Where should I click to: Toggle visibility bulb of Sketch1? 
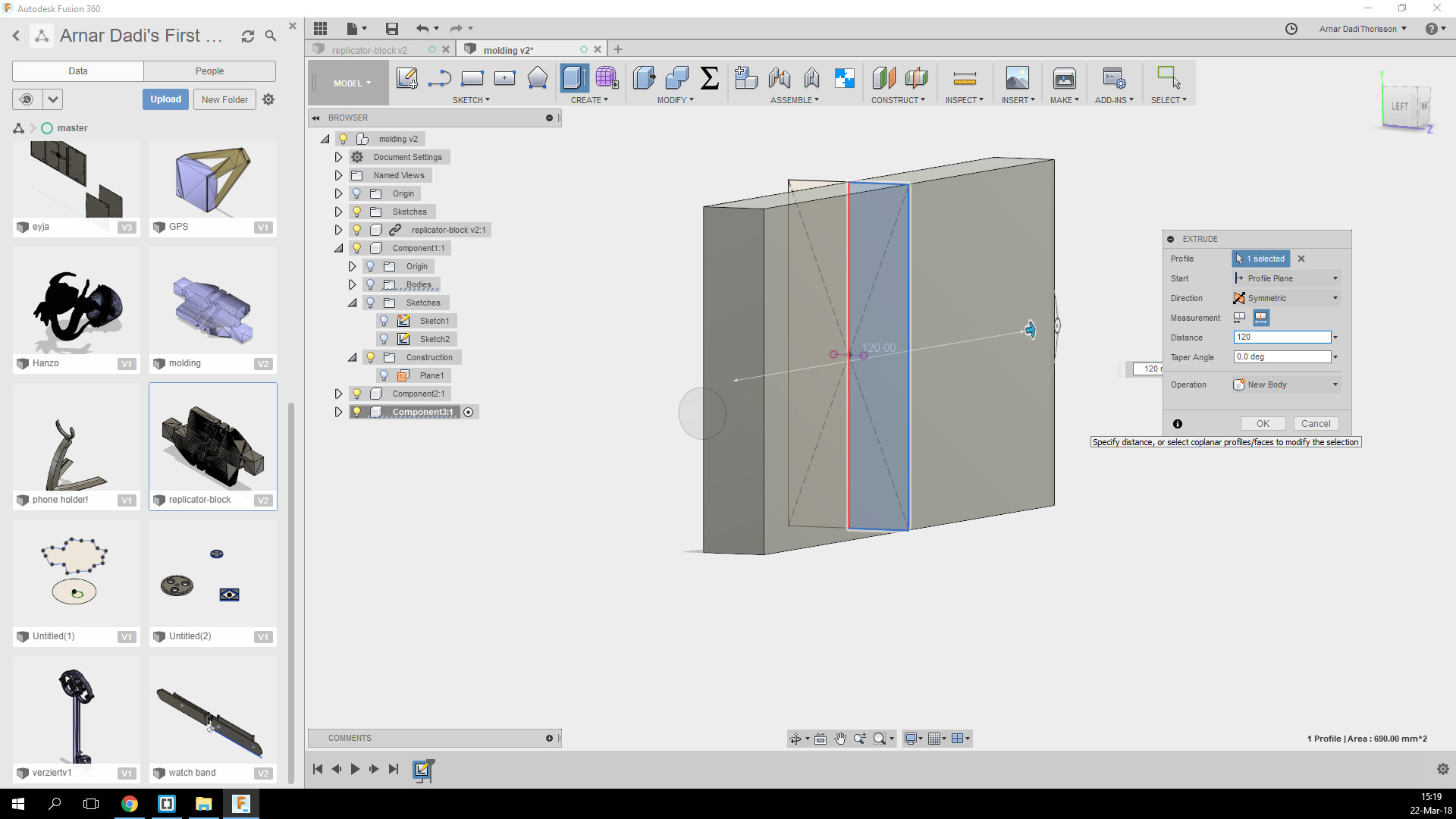tap(384, 321)
